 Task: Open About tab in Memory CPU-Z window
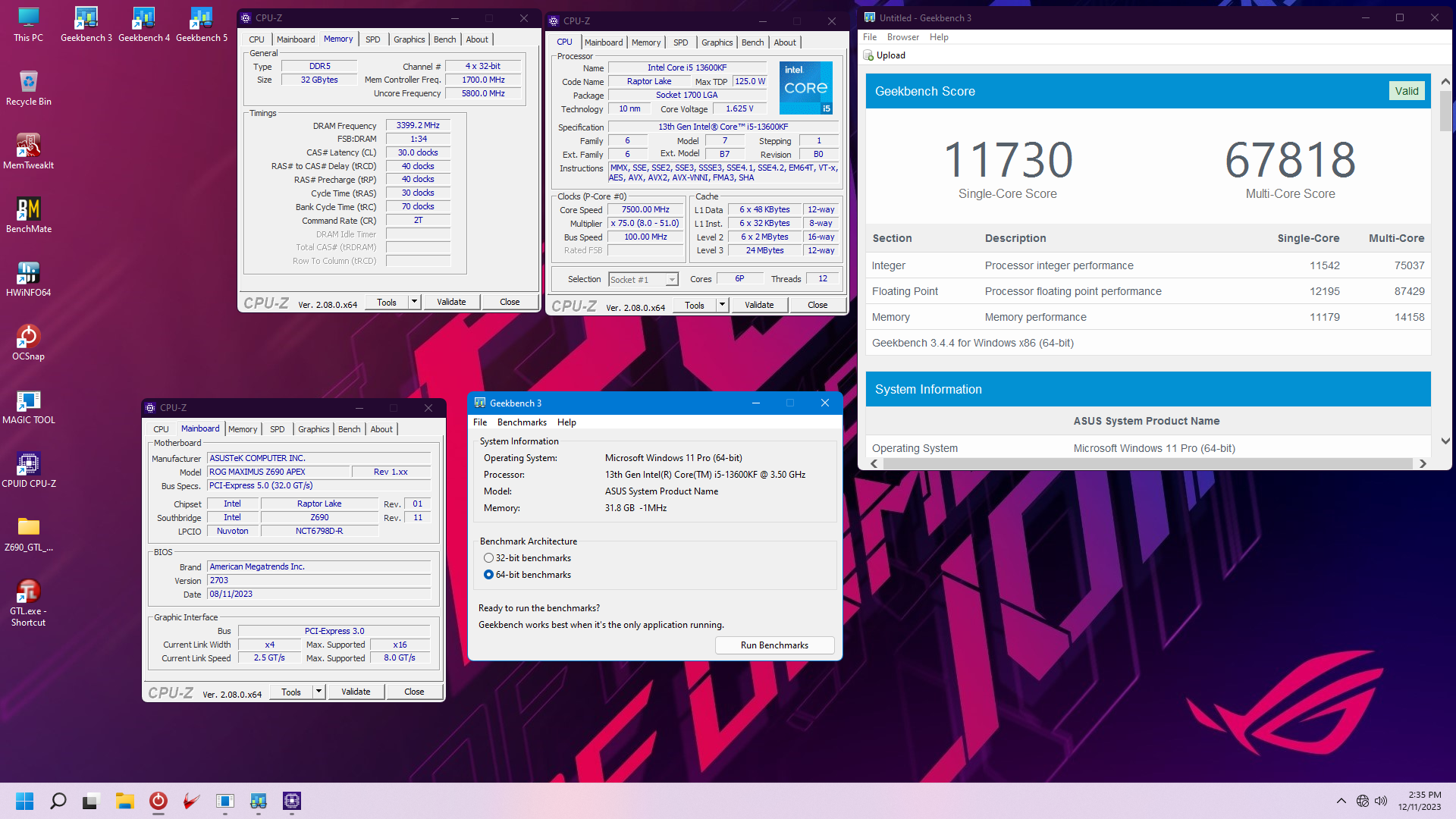pyautogui.click(x=477, y=39)
